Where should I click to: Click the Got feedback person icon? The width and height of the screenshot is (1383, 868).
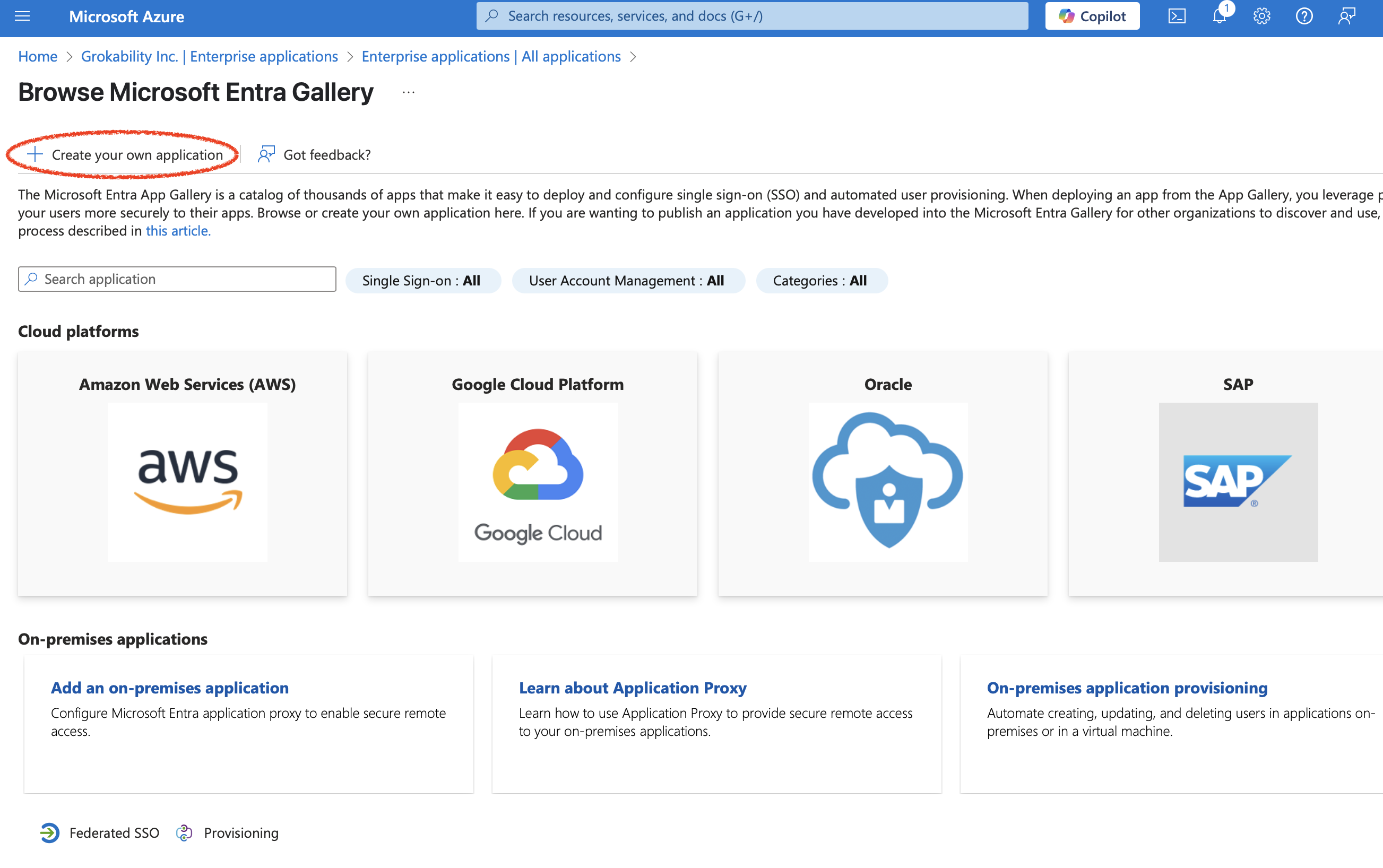tap(266, 154)
